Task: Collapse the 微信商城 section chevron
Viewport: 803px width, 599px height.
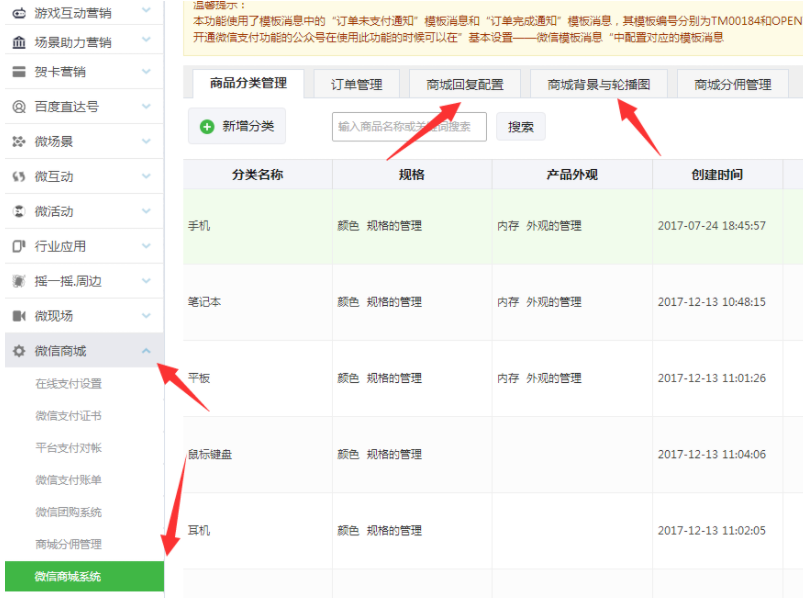Action: (x=147, y=350)
